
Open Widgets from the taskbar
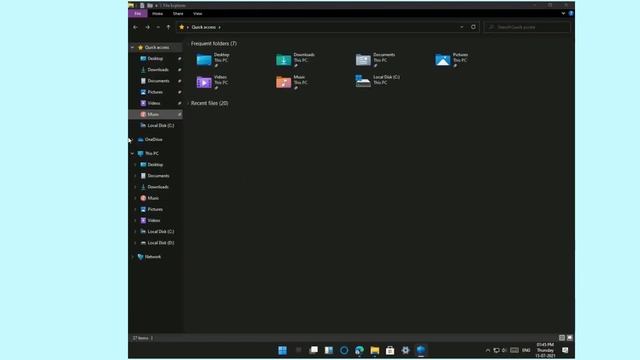(329, 350)
